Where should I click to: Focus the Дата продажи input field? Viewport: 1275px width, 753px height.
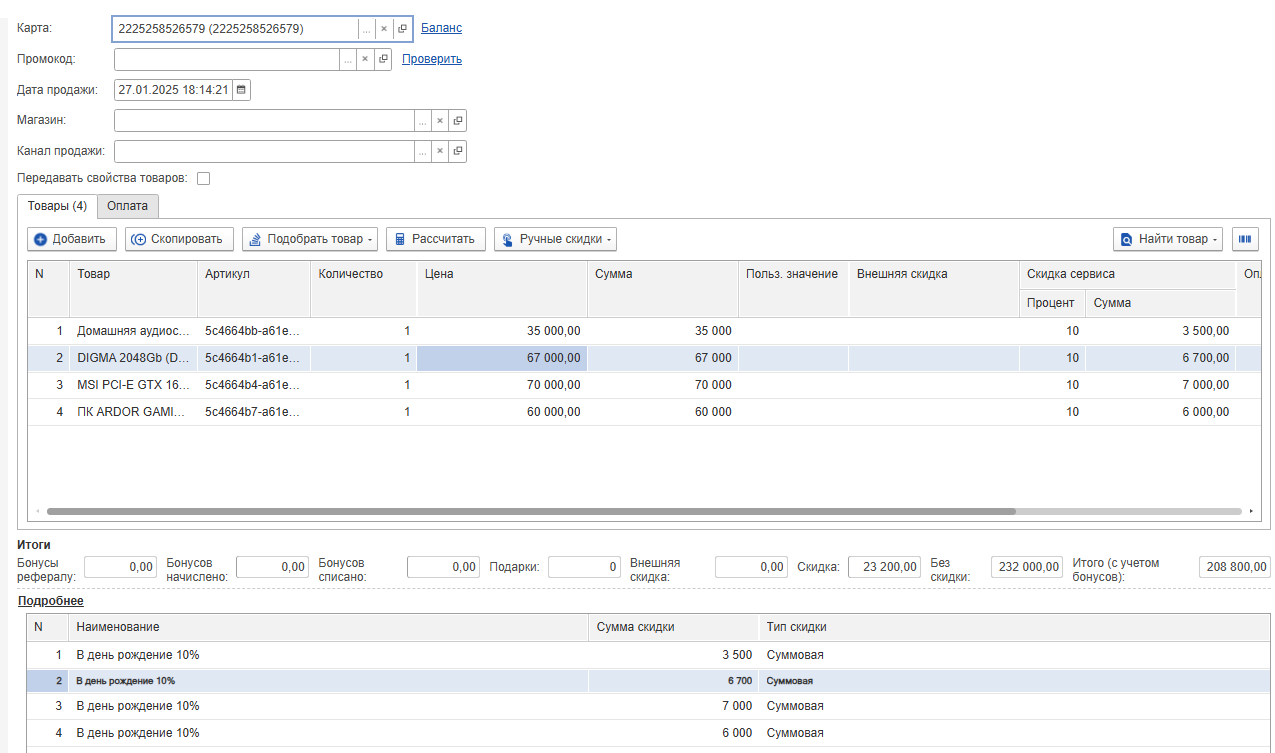[173, 90]
